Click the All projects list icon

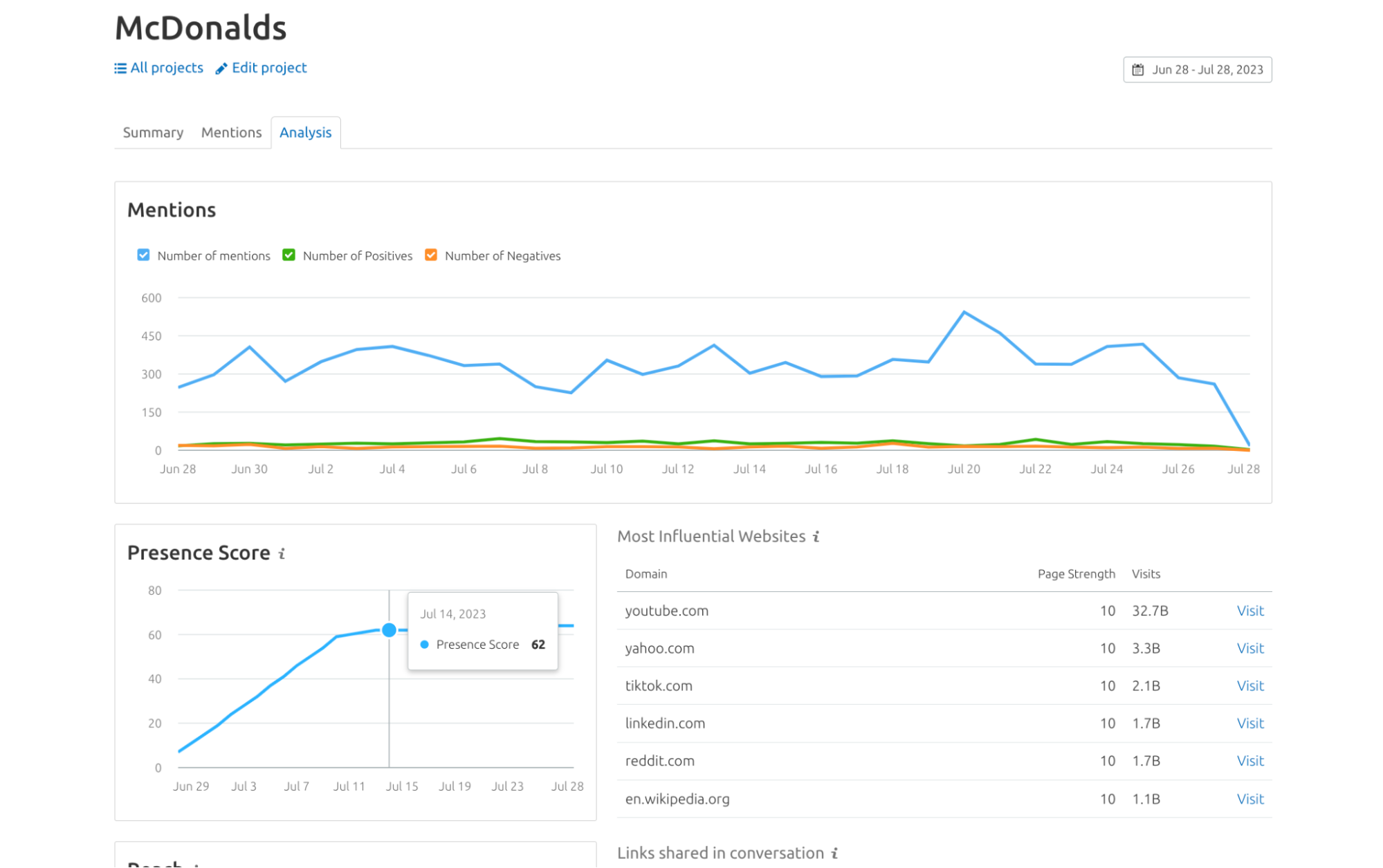pos(120,68)
